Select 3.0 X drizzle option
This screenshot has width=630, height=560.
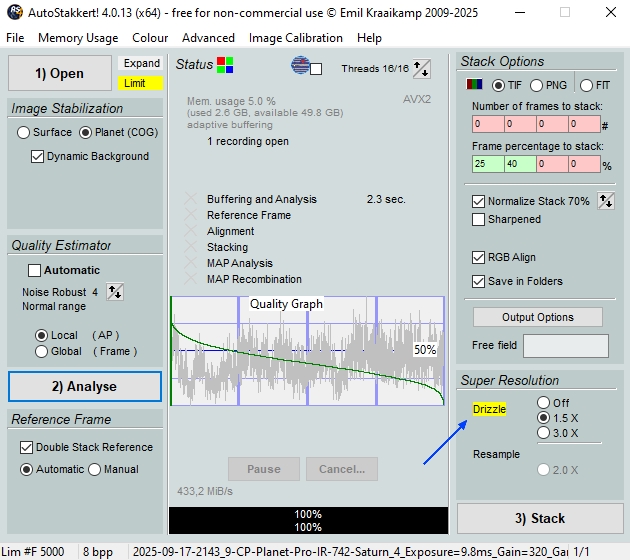[543, 433]
